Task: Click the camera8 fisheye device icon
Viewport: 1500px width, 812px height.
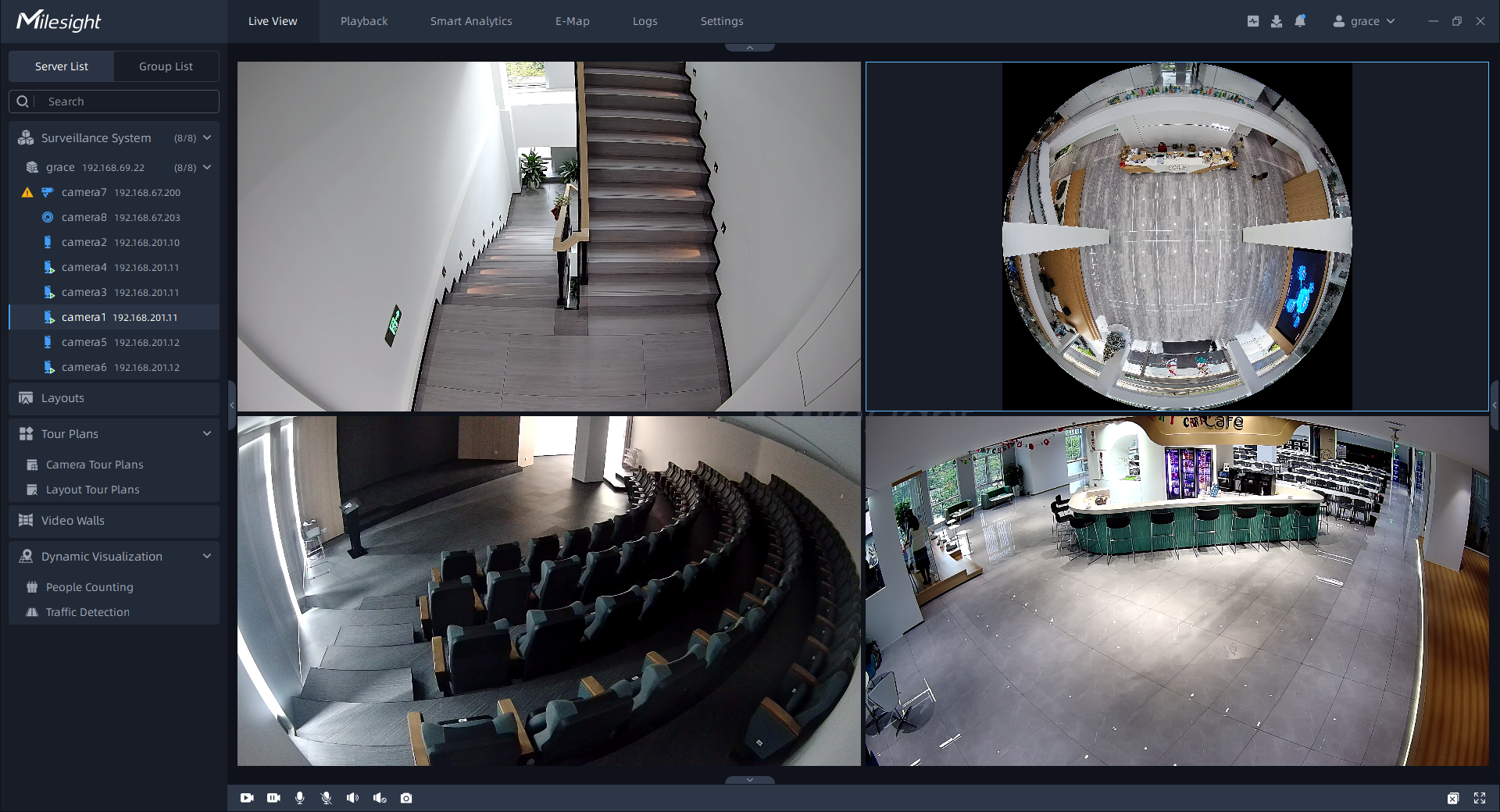Action: click(48, 217)
